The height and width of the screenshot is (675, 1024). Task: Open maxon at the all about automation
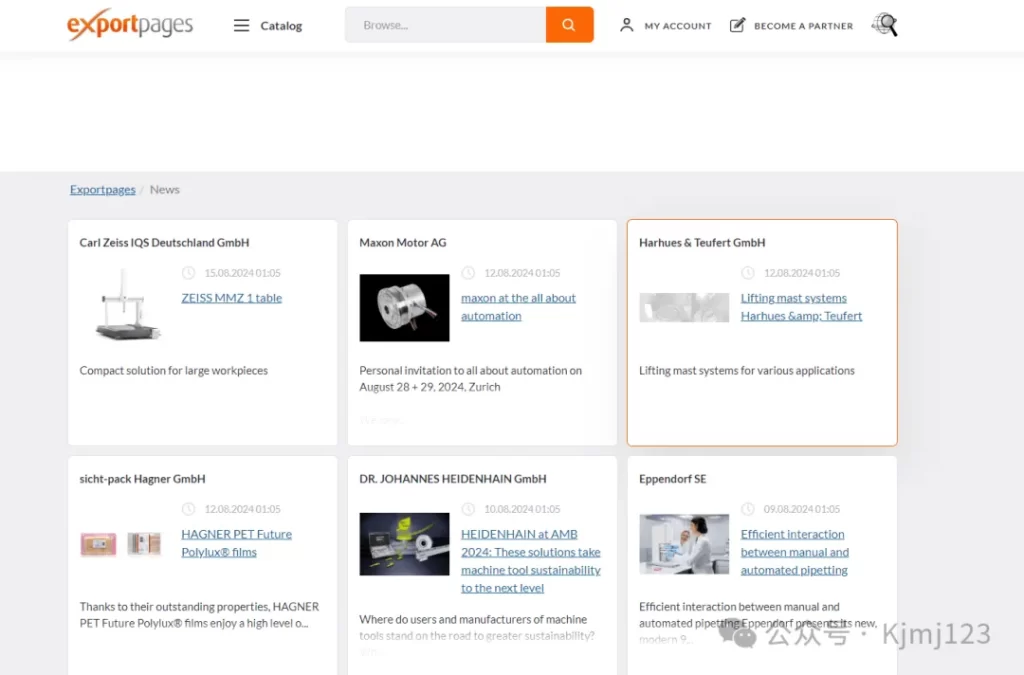coord(519,307)
